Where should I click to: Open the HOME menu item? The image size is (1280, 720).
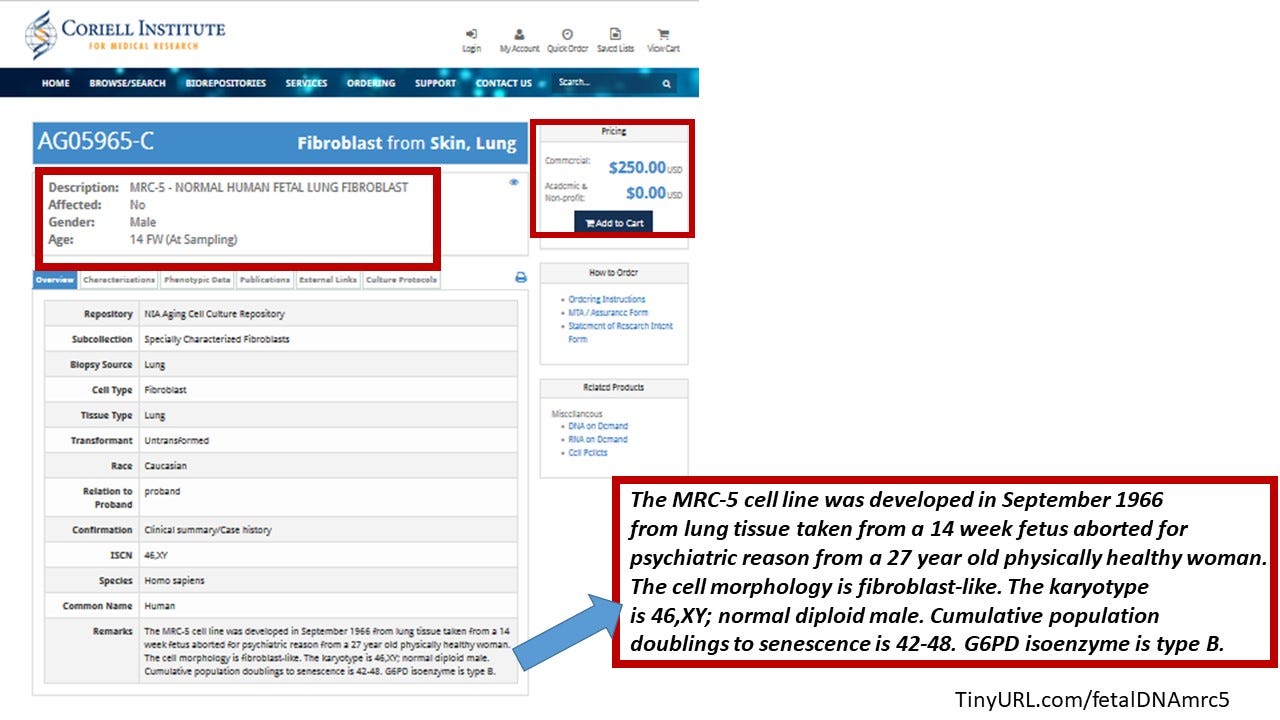[x=56, y=83]
